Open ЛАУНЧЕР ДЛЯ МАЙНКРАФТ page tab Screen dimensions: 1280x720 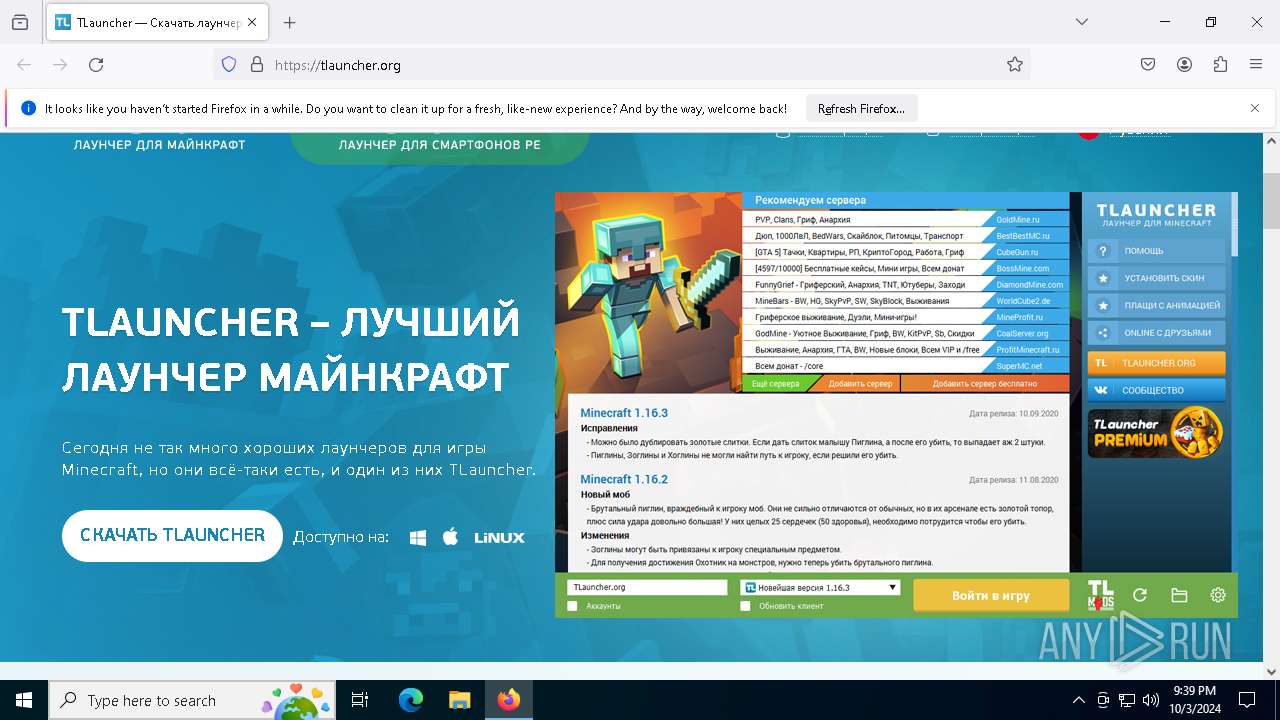[x=159, y=145]
